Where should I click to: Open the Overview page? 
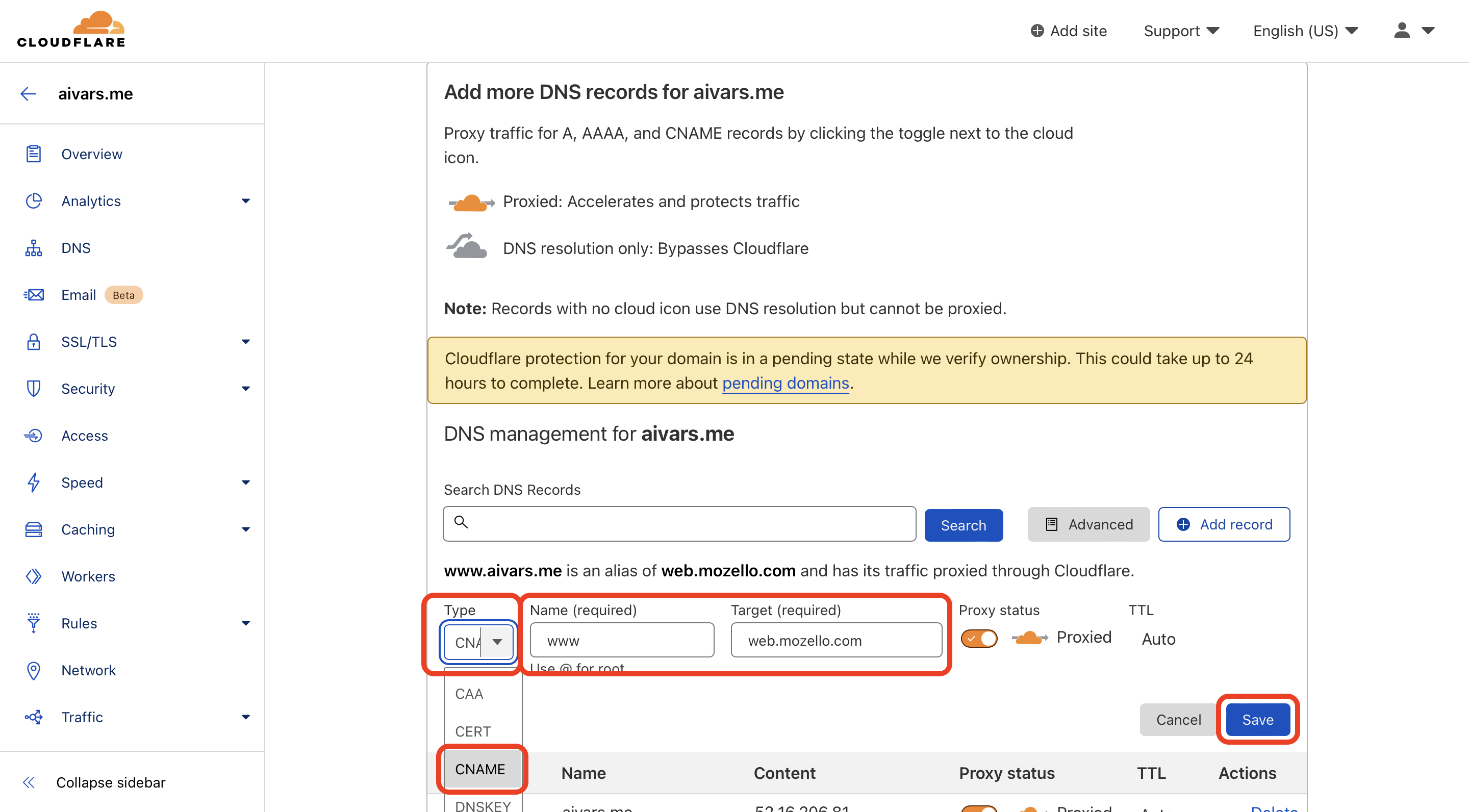pyautogui.click(x=92, y=154)
